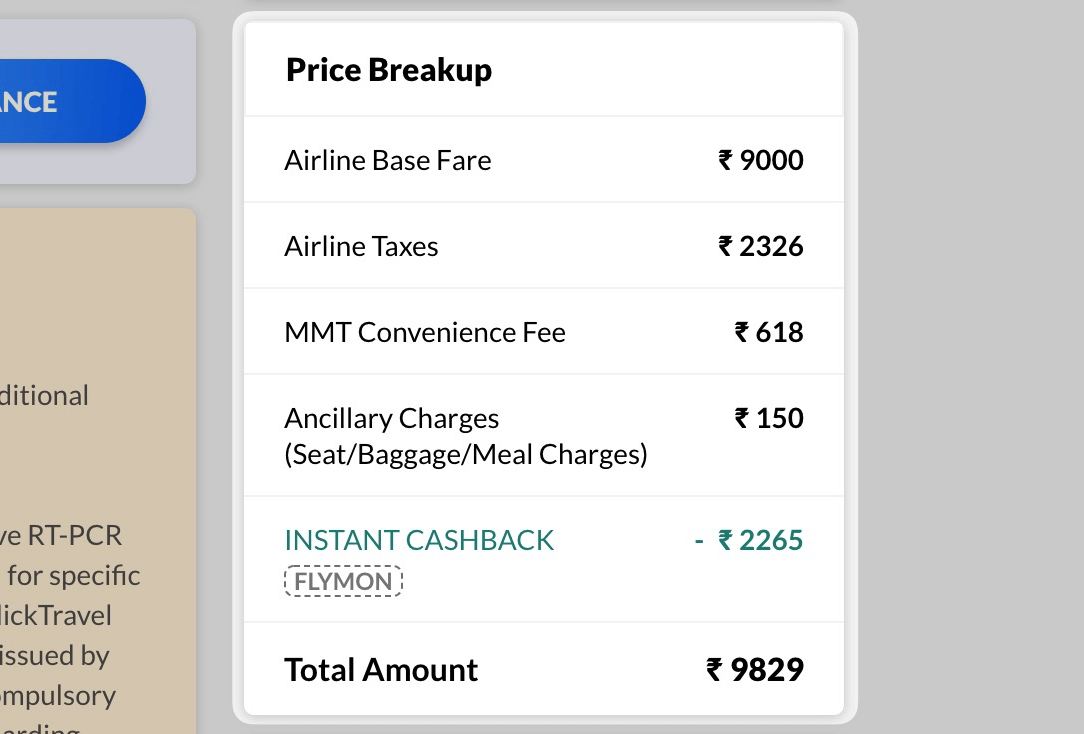Image resolution: width=1084 pixels, height=734 pixels.
Task: Click the Airline Base Fare label
Action: (388, 160)
